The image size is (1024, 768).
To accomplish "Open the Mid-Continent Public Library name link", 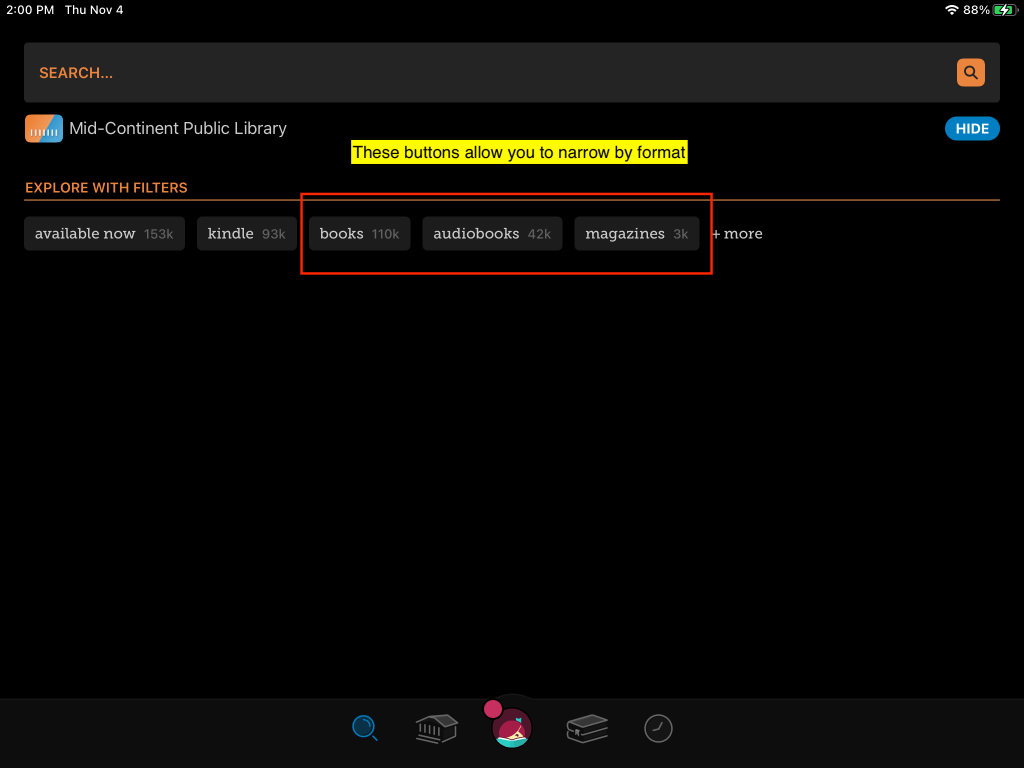I will (x=178, y=128).
